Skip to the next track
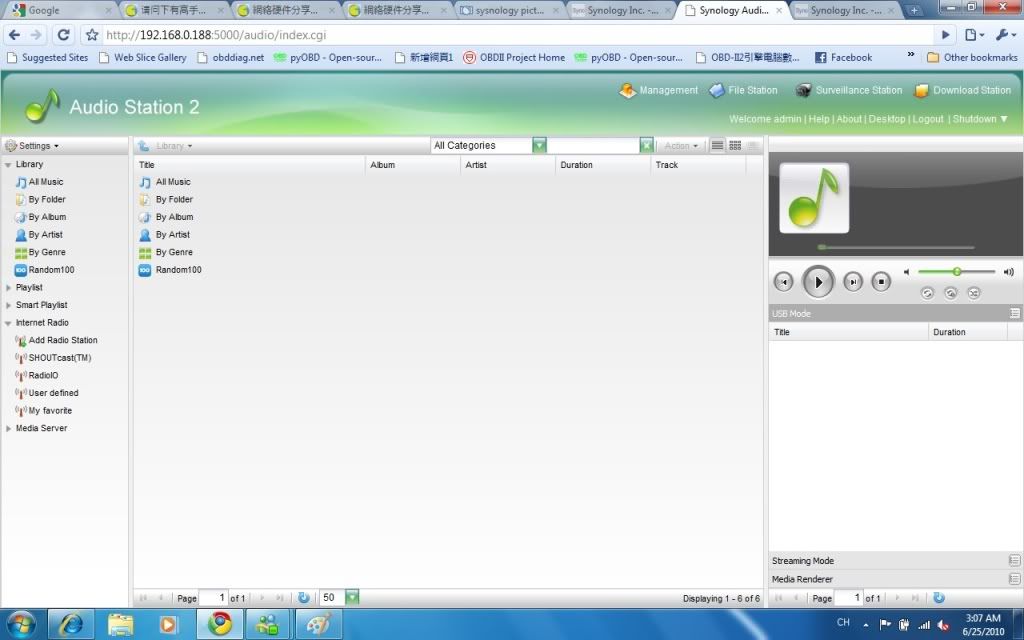1024x640 pixels. pyautogui.click(x=852, y=282)
